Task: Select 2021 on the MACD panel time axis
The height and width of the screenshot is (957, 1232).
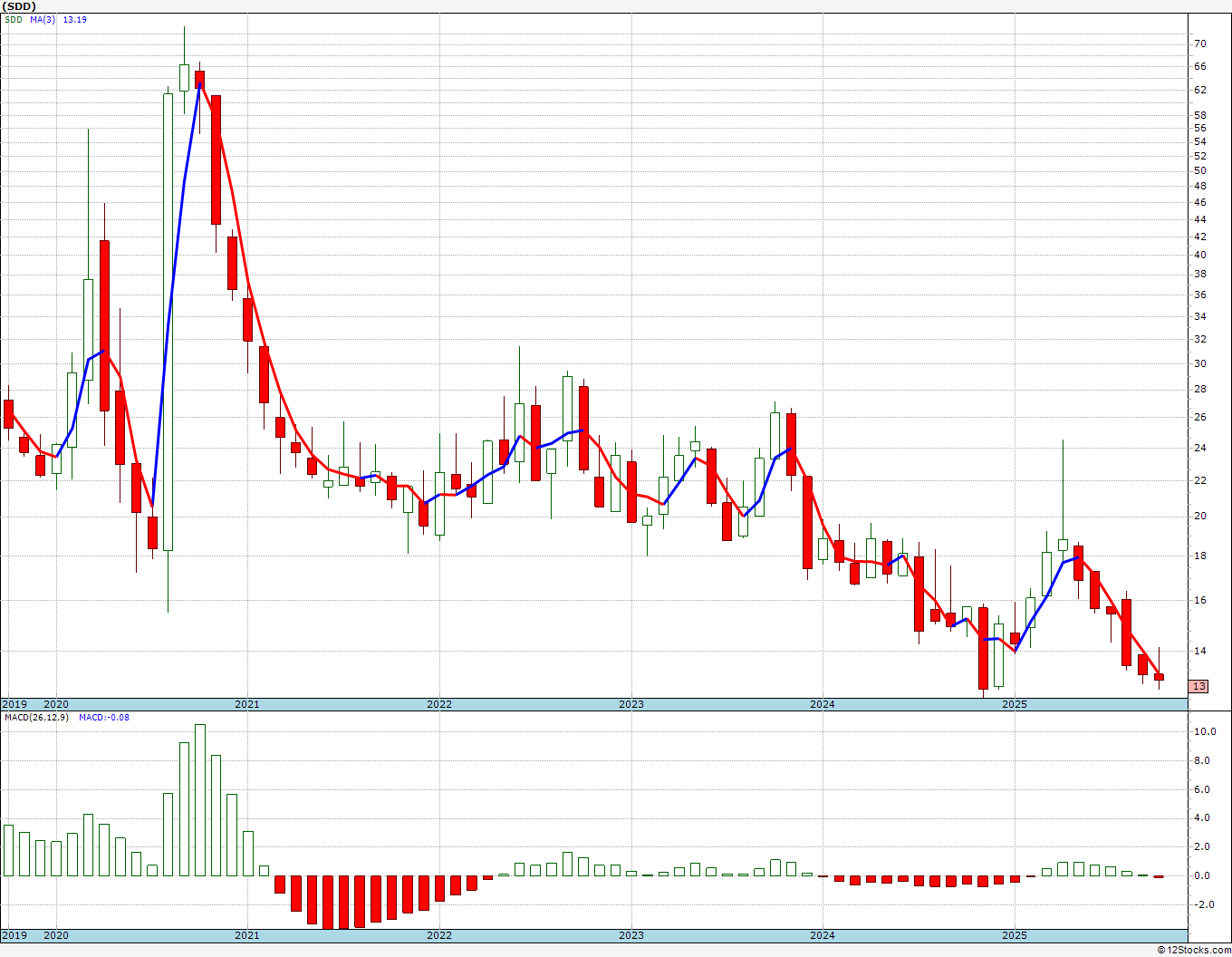Action: tap(247, 935)
